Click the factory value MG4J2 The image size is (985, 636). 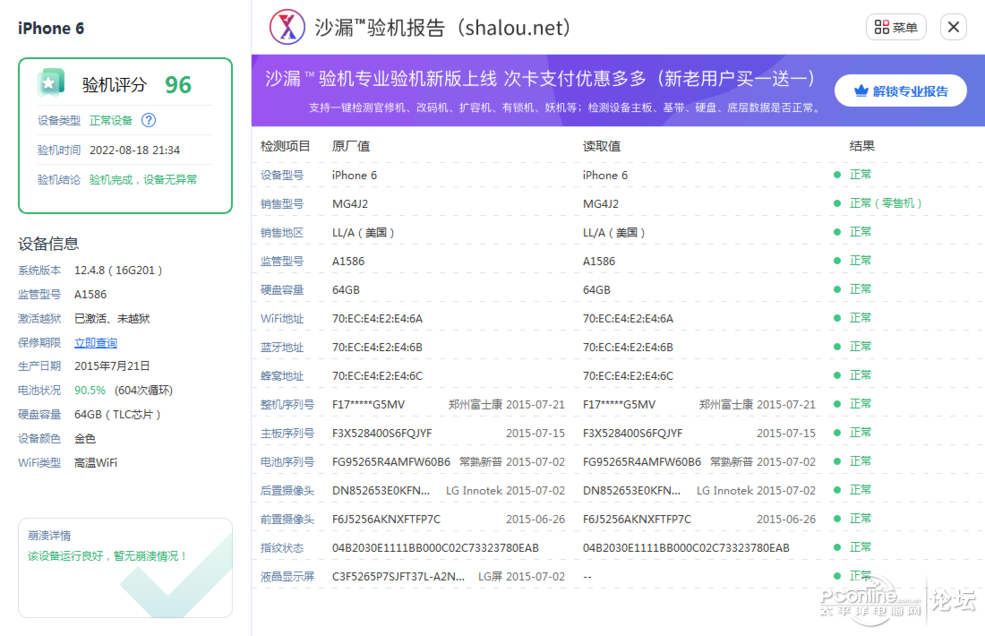350,204
